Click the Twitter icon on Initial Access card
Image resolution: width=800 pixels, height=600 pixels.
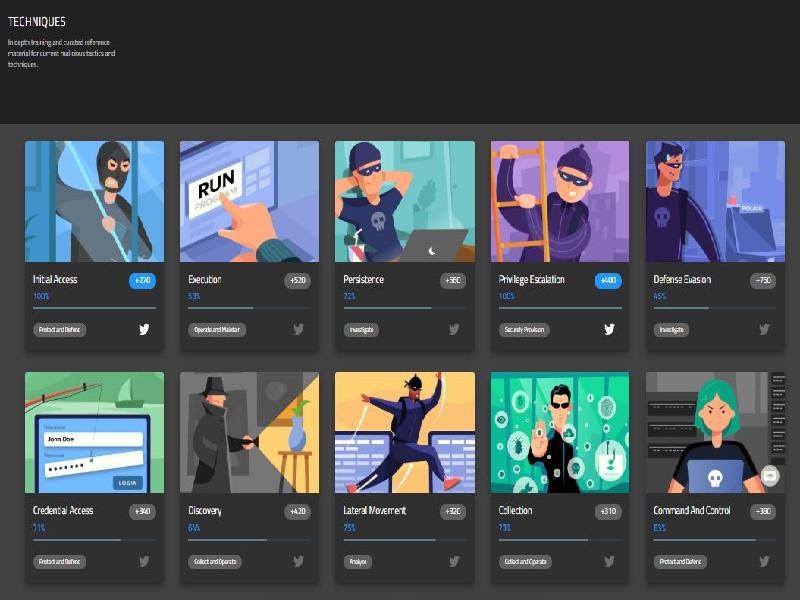point(144,330)
